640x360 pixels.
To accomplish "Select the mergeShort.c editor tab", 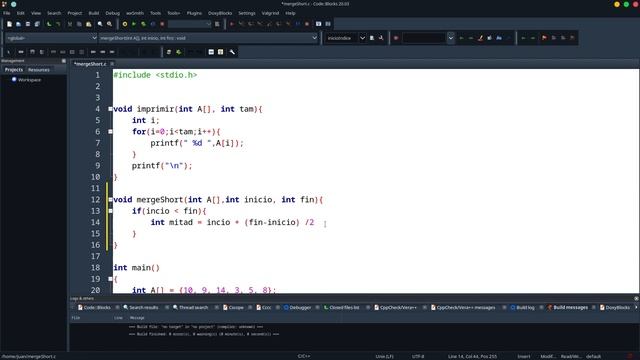I will tap(90, 64).
